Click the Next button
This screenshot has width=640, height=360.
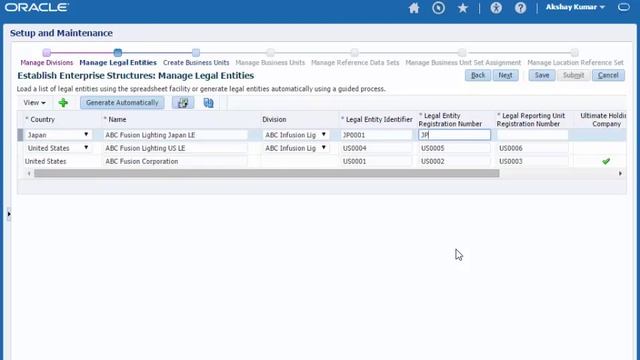pos(505,75)
